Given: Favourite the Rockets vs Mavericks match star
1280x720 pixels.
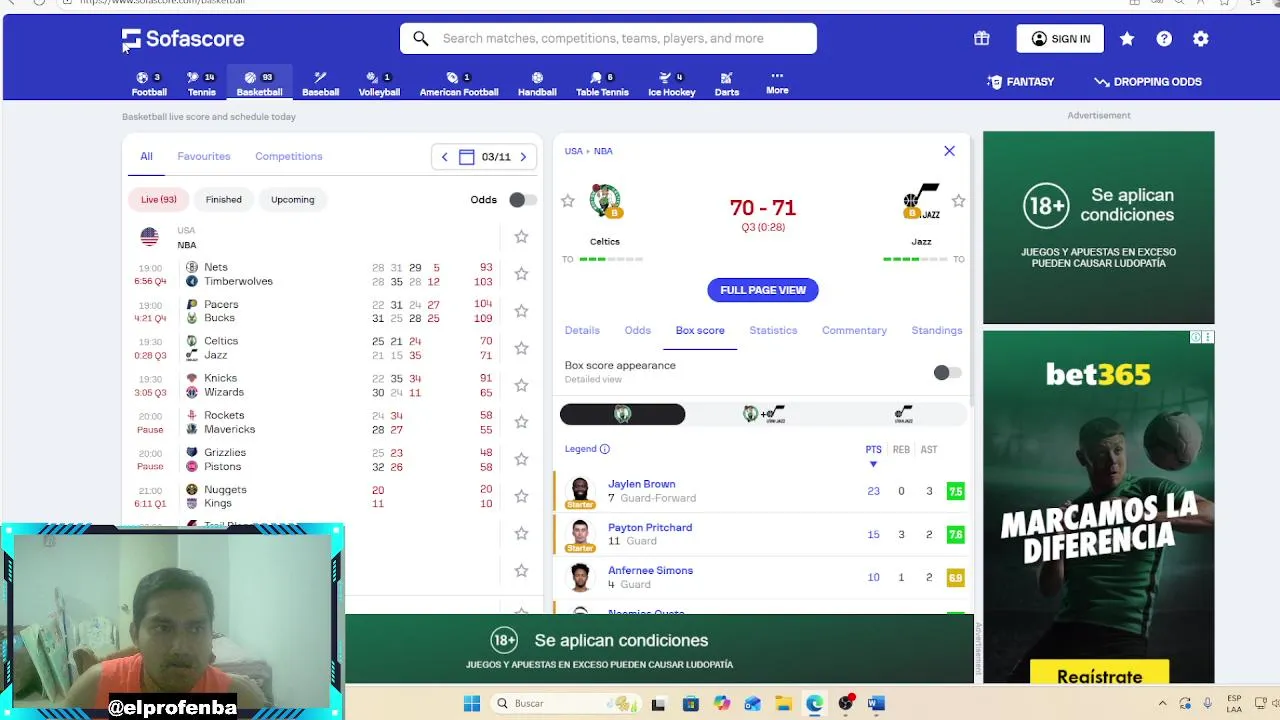Looking at the screenshot, I should tap(521, 422).
